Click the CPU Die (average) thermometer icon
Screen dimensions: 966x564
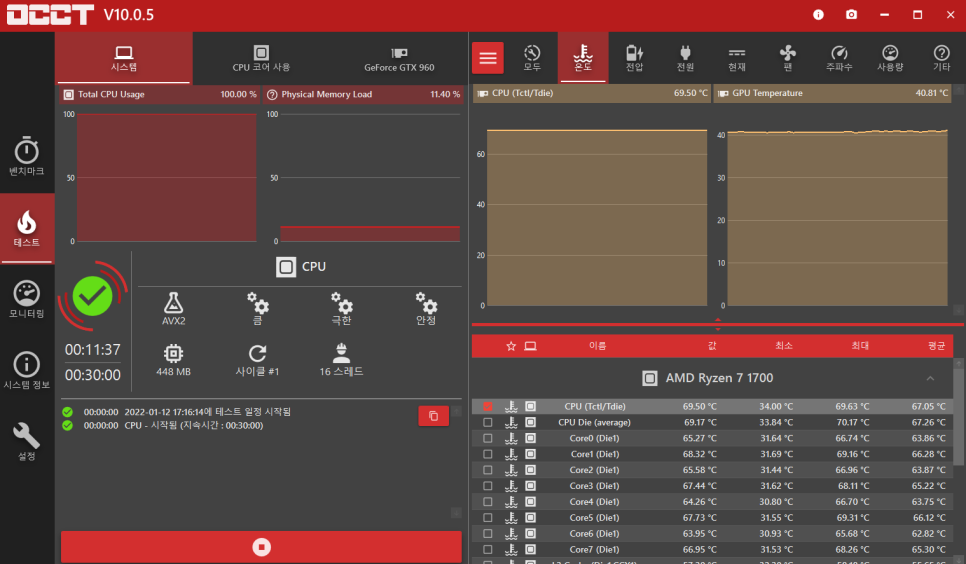pos(511,422)
